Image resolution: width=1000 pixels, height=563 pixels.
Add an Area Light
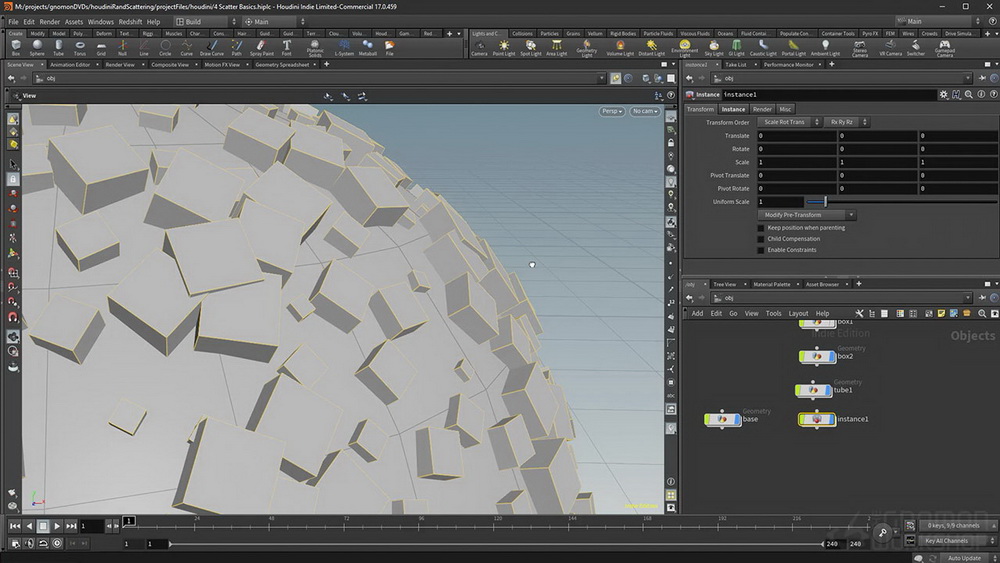pos(557,48)
